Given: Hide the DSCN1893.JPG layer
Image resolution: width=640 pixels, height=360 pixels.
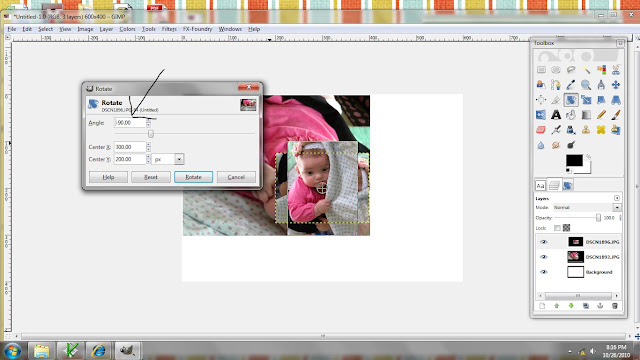Looking at the screenshot, I should pos(543,257).
